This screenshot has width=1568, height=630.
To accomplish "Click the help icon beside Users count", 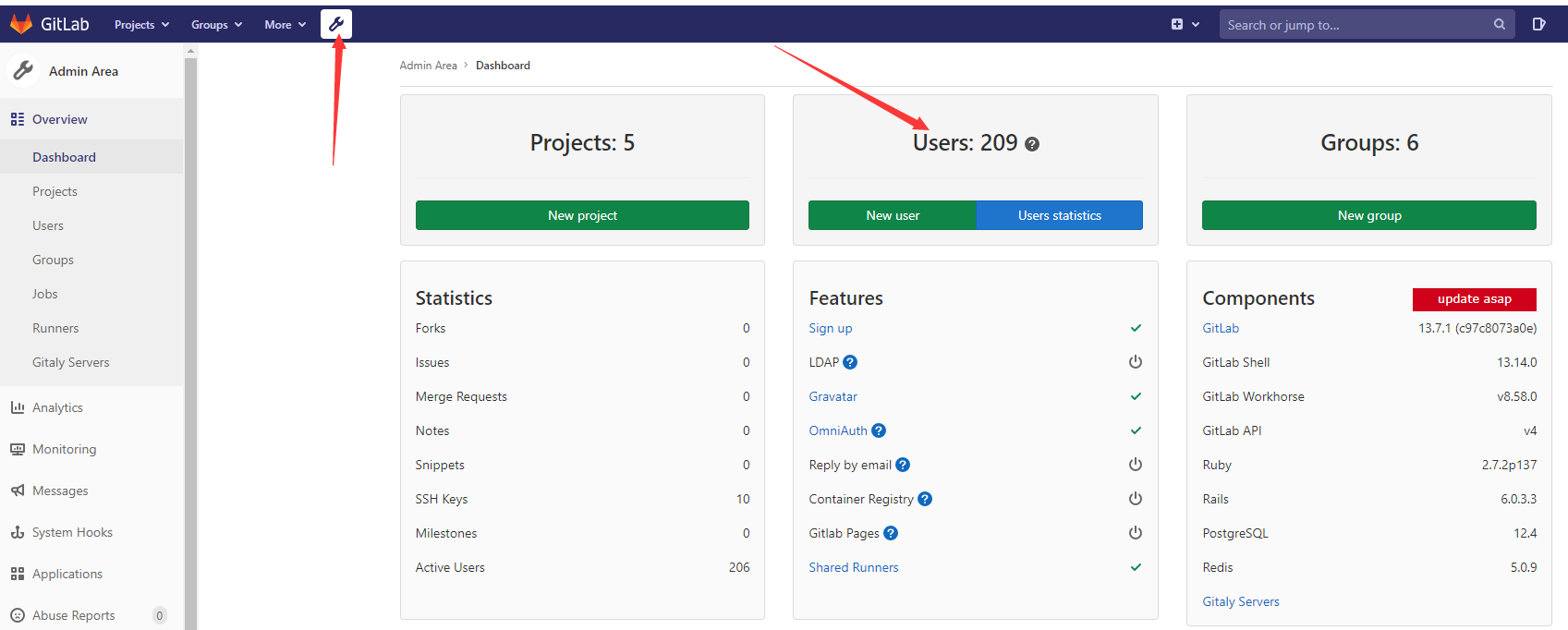I will pos(1032,144).
